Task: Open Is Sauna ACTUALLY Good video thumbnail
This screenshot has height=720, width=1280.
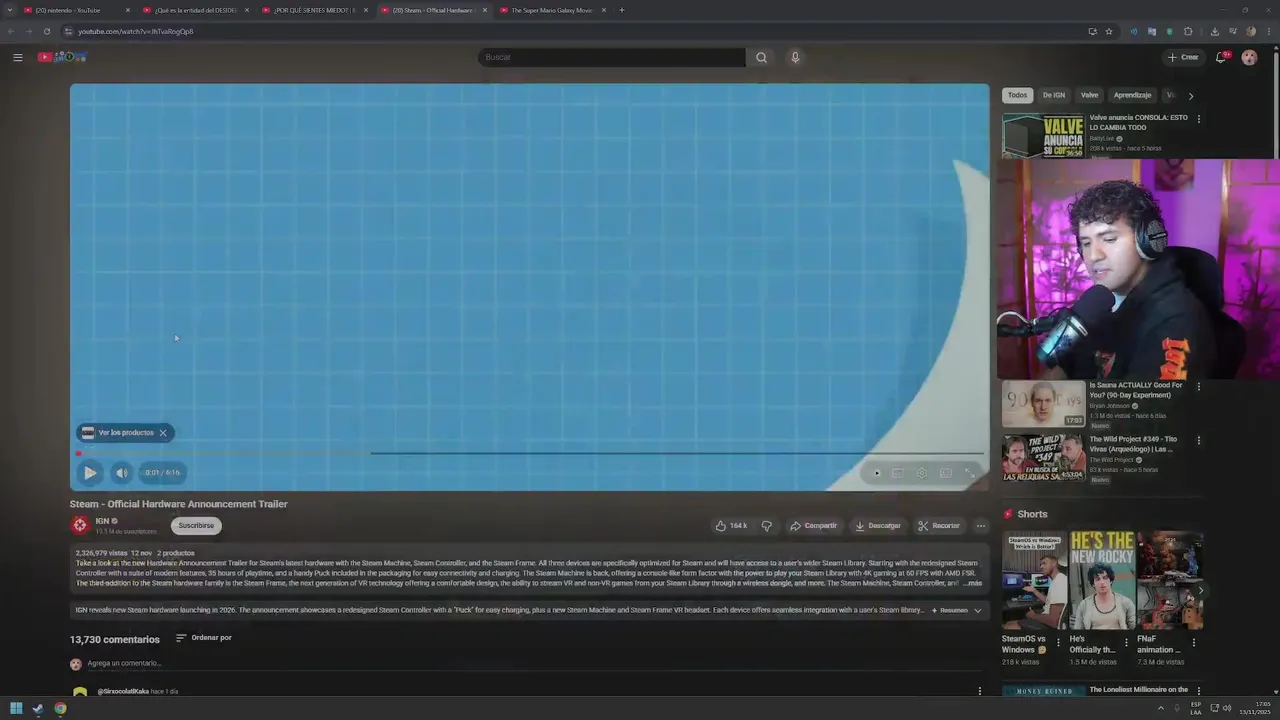Action: [1043, 404]
